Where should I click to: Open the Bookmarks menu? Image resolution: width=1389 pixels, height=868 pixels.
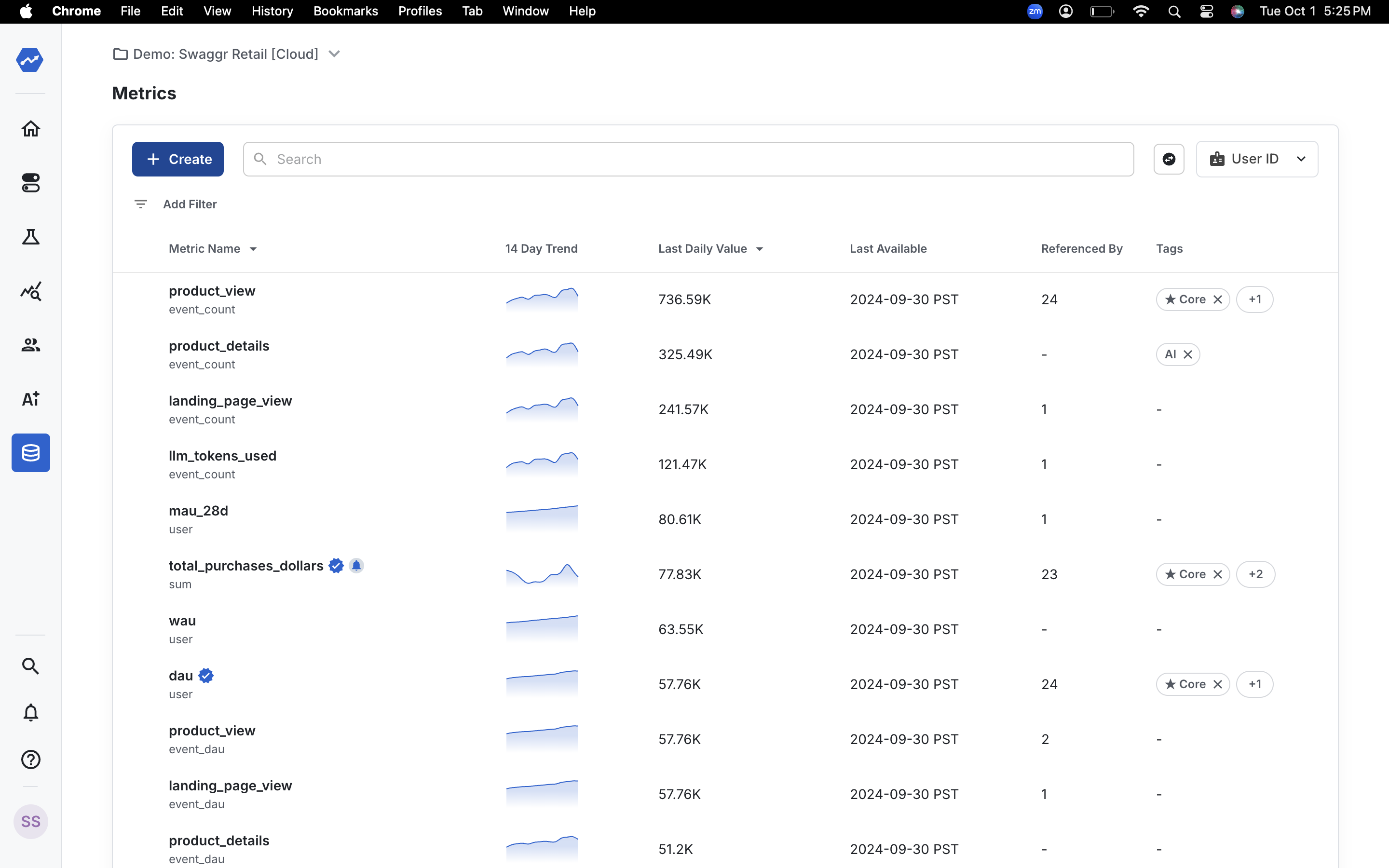(x=345, y=11)
